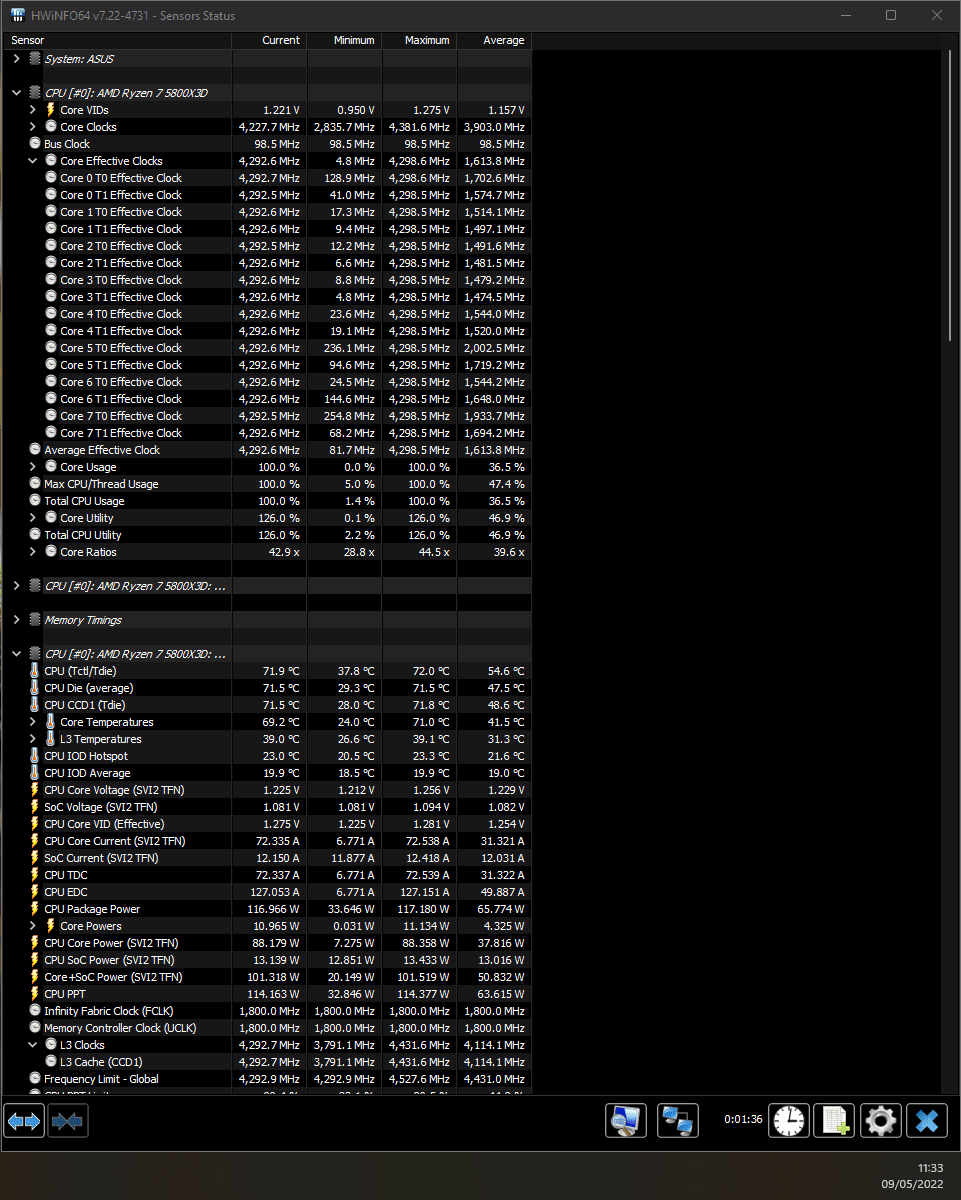Select the CPU Core VID (Effective) row
This screenshot has width=961, height=1200.
click(268, 824)
